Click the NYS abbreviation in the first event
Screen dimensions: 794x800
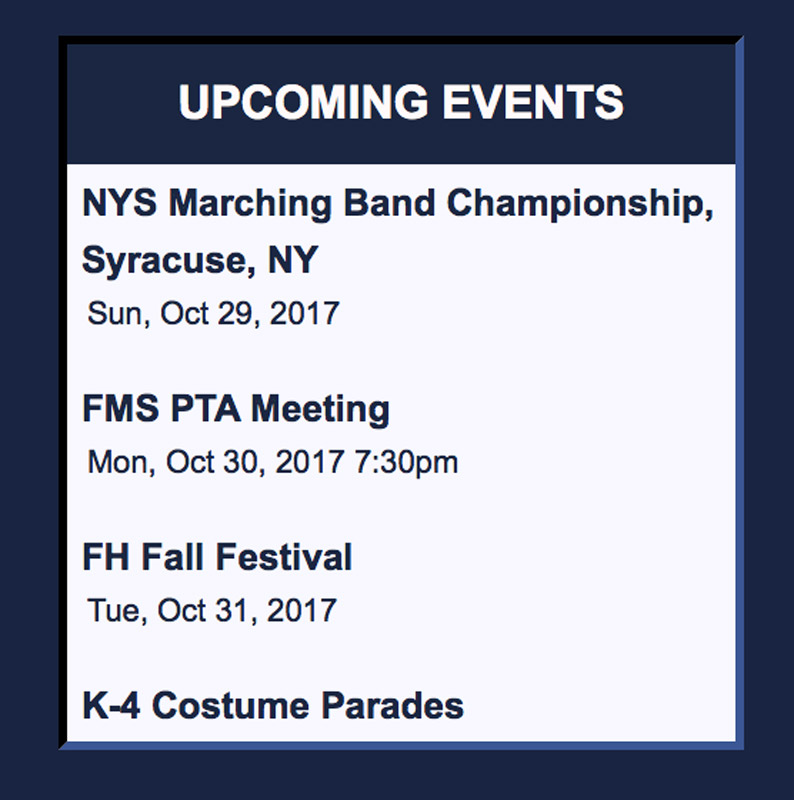coord(119,203)
